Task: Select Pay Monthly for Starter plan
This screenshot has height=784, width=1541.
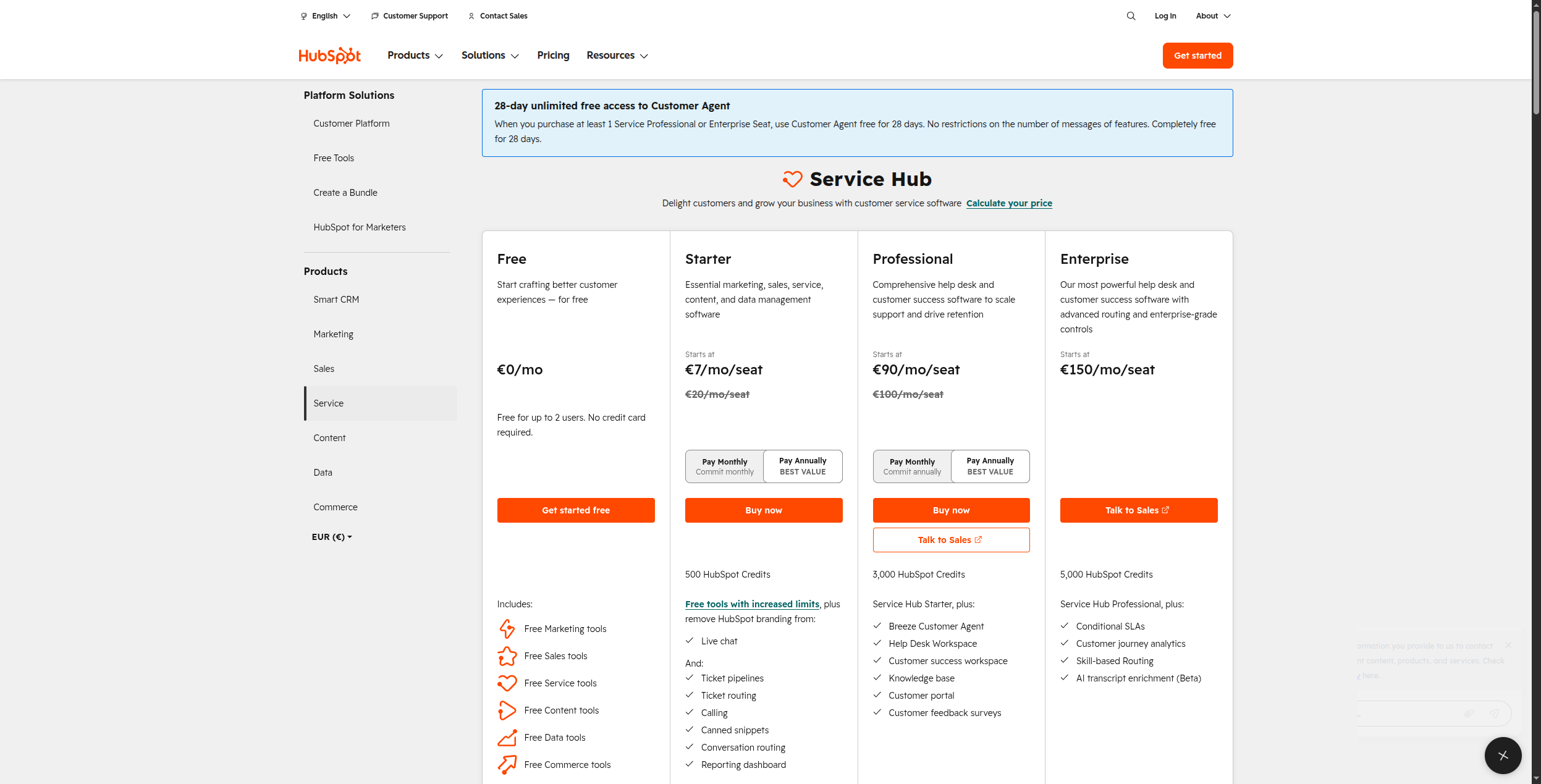Action: click(x=724, y=466)
